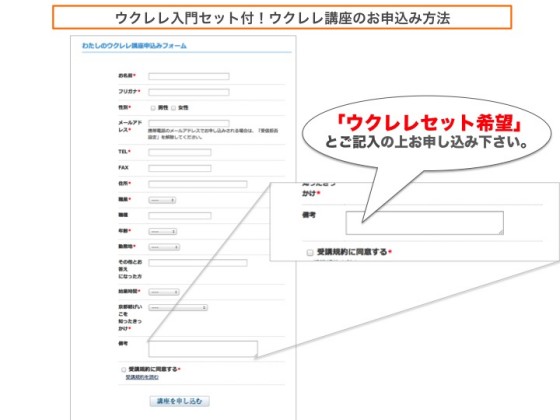Click the その他とお答えになった方 text field
This screenshot has width=560, height=420.
click(198, 263)
